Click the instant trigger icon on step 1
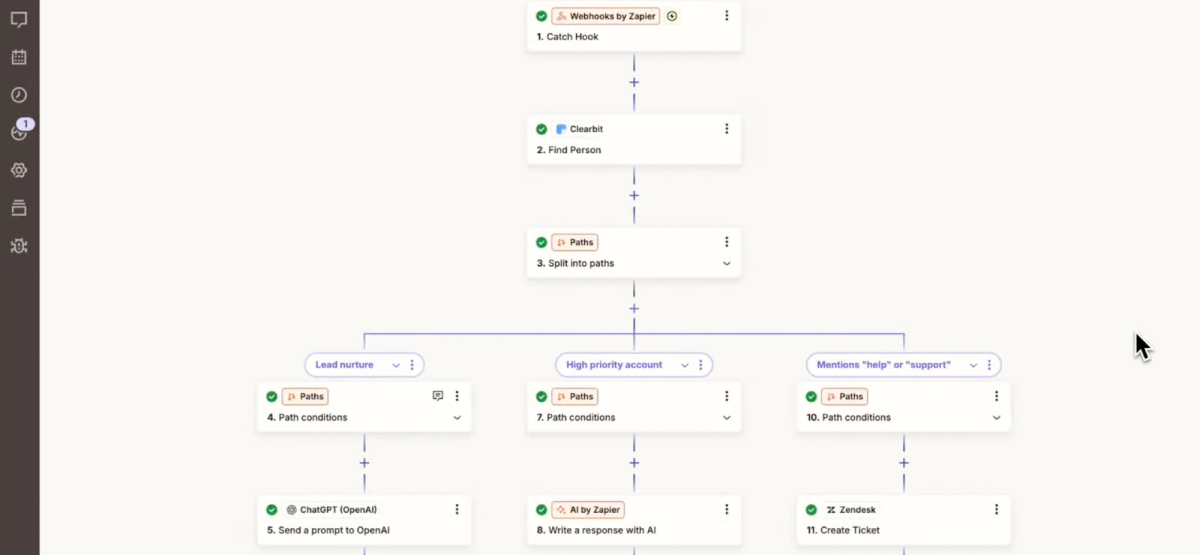Viewport: 1200px width, 555px height. (672, 16)
